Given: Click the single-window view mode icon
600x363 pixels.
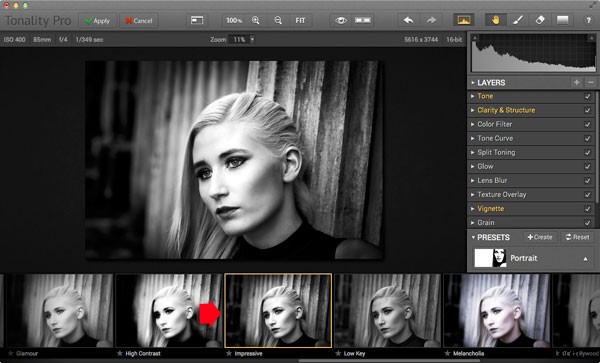Looking at the screenshot, I should coord(197,20).
